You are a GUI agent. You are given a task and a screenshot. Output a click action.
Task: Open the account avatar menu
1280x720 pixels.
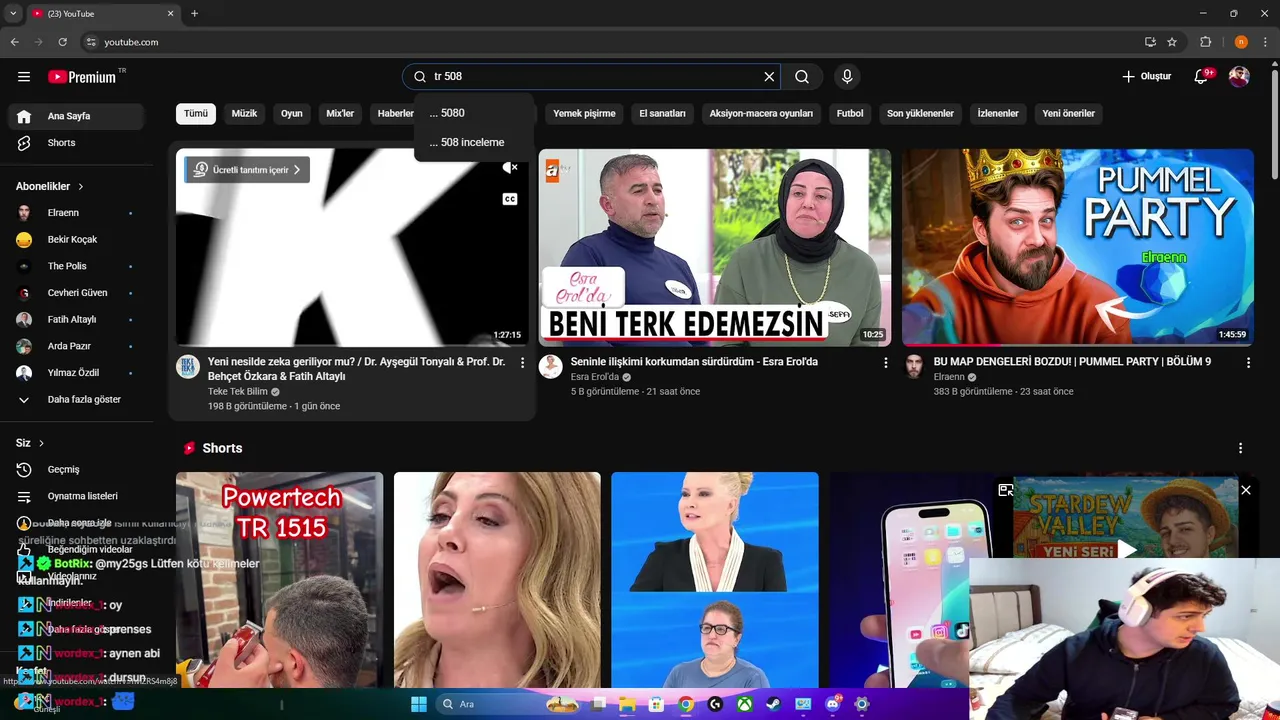pyautogui.click(x=1239, y=77)
